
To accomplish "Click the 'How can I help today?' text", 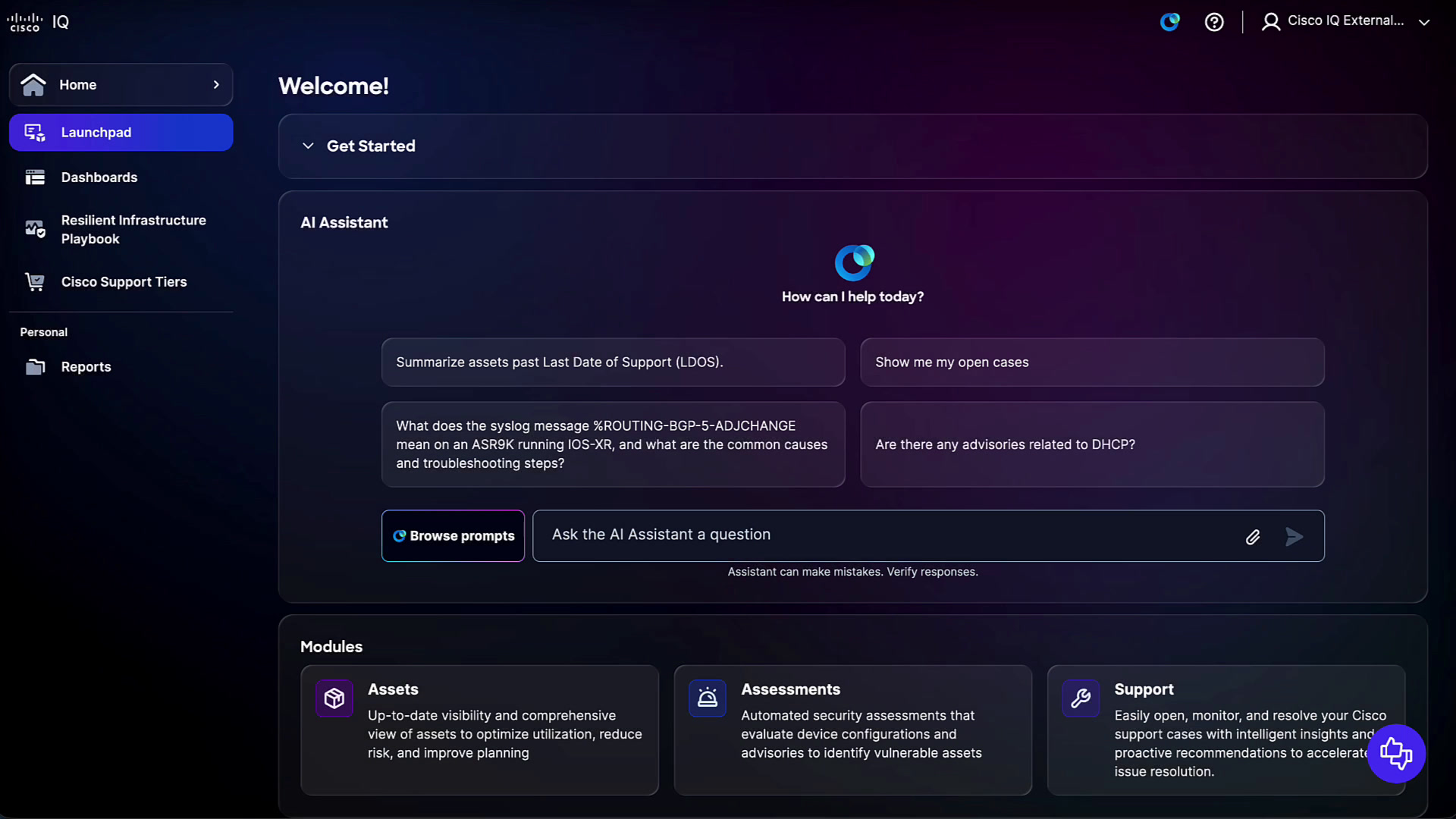I will click(852, 297).
